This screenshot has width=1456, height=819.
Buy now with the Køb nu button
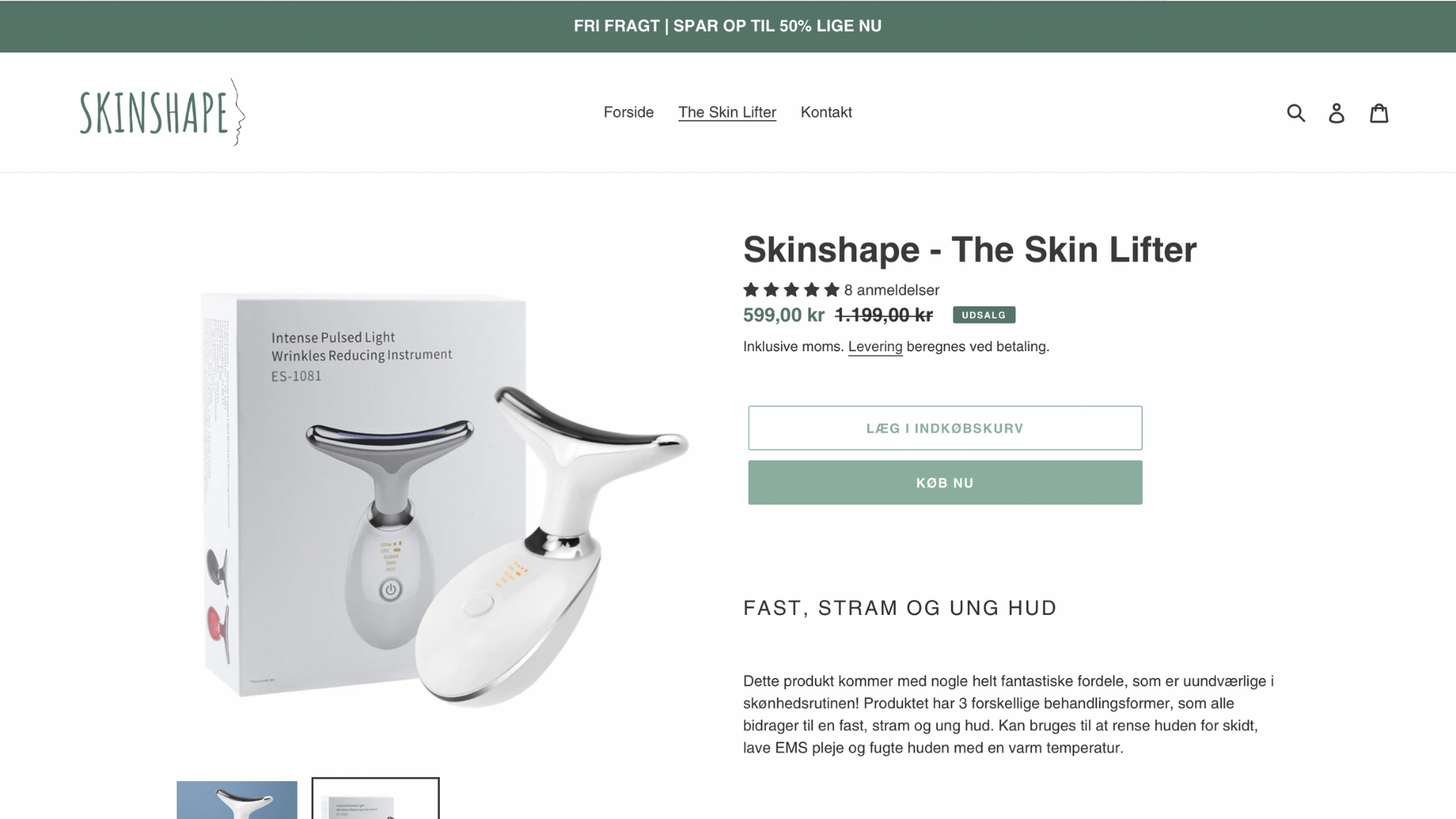pos(945,482)
